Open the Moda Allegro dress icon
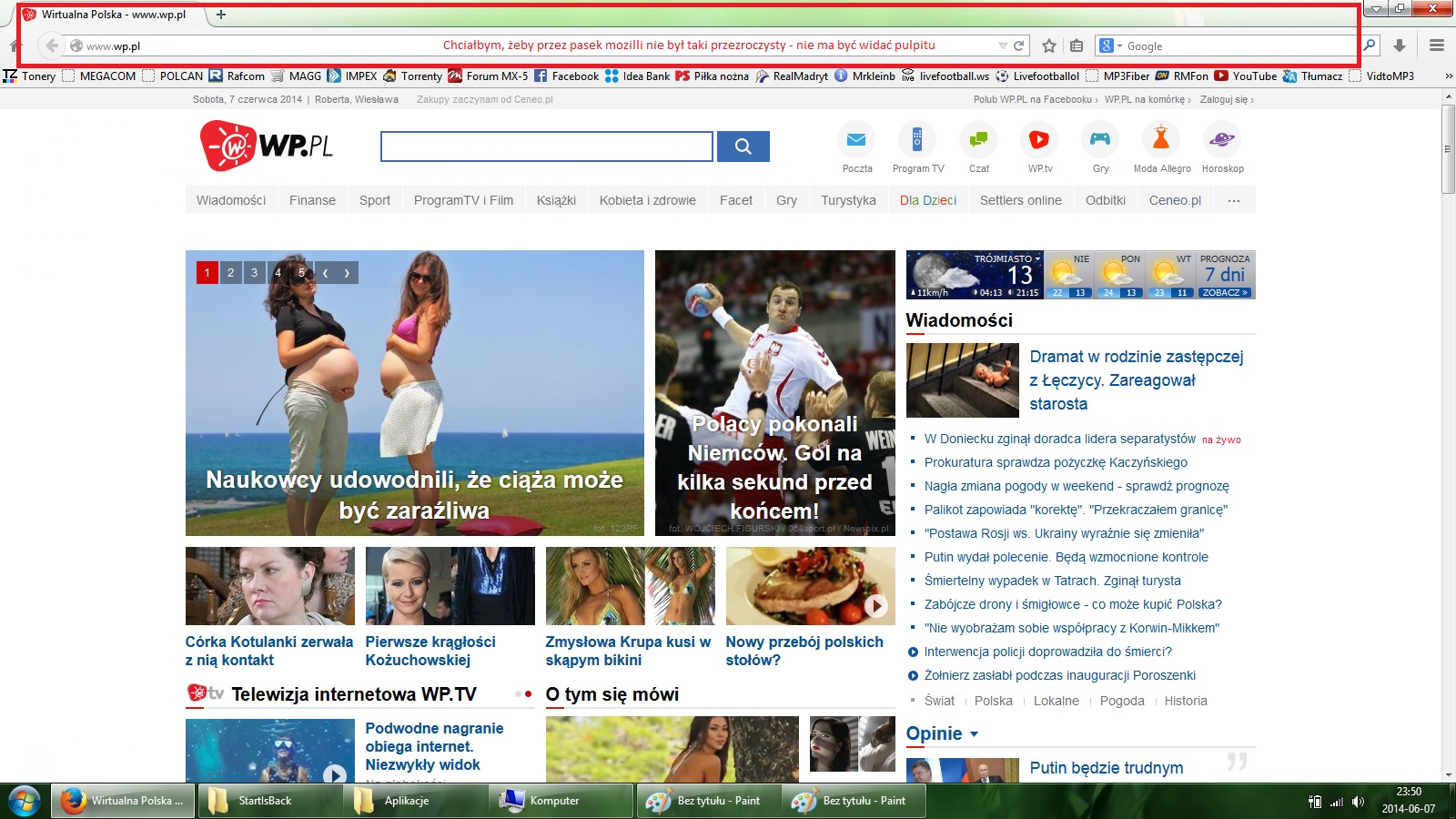This screenshot has width=1456, height=819. pos(1161,139)
